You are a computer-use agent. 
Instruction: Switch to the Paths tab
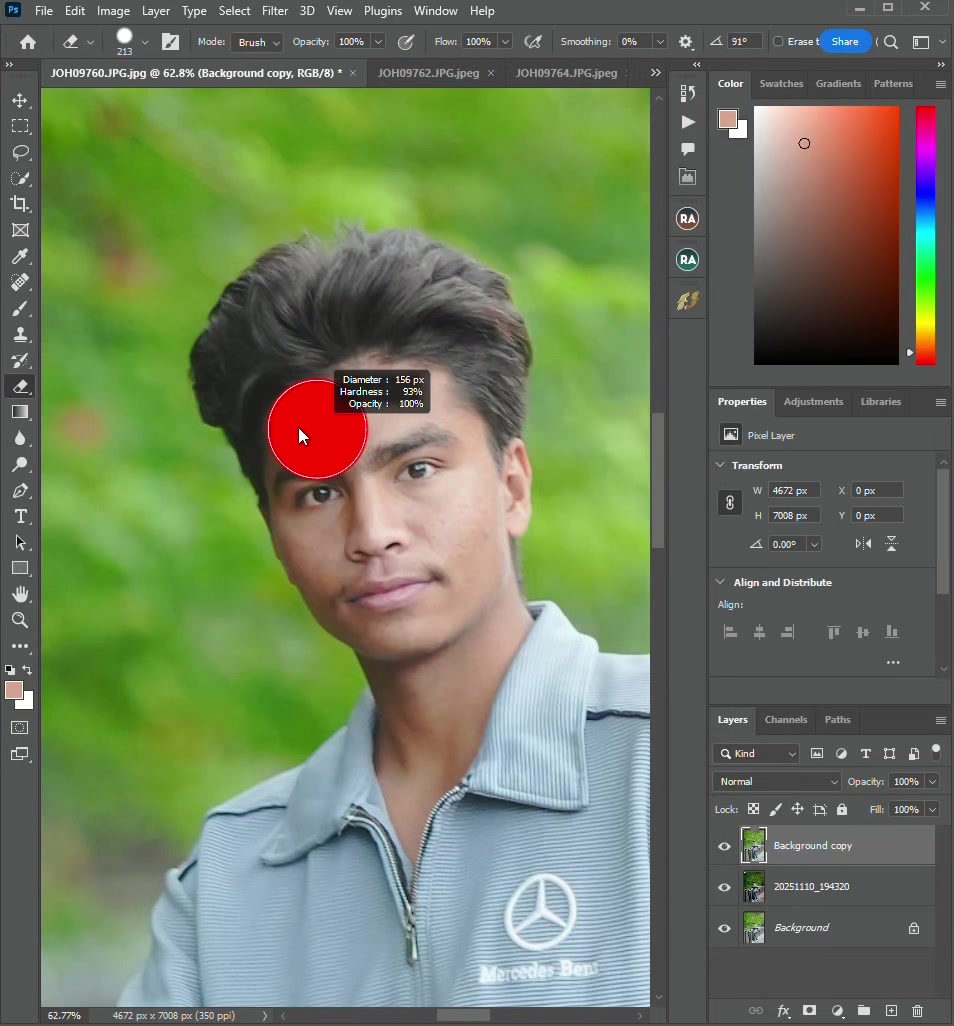(838, 719)
